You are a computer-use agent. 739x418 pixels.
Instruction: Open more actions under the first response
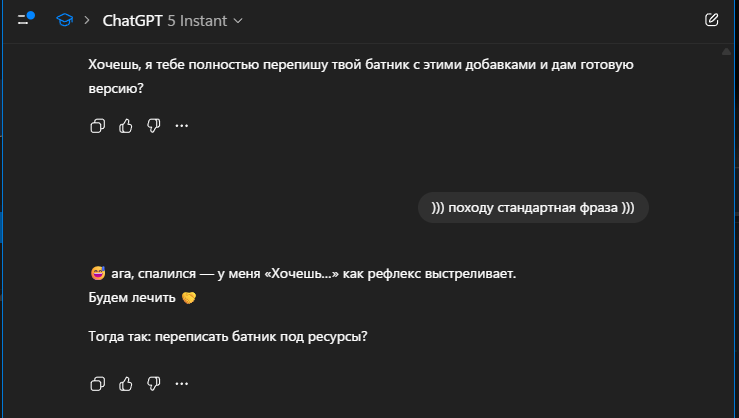pos(182,126)
